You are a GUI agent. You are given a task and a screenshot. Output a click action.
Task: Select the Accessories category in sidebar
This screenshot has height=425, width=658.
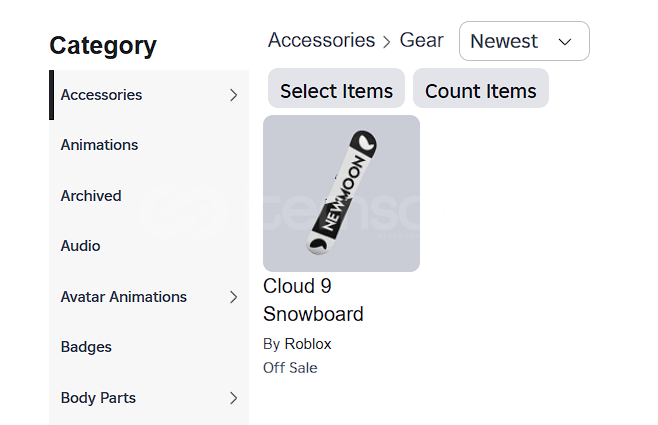click(x=101, y=95)
